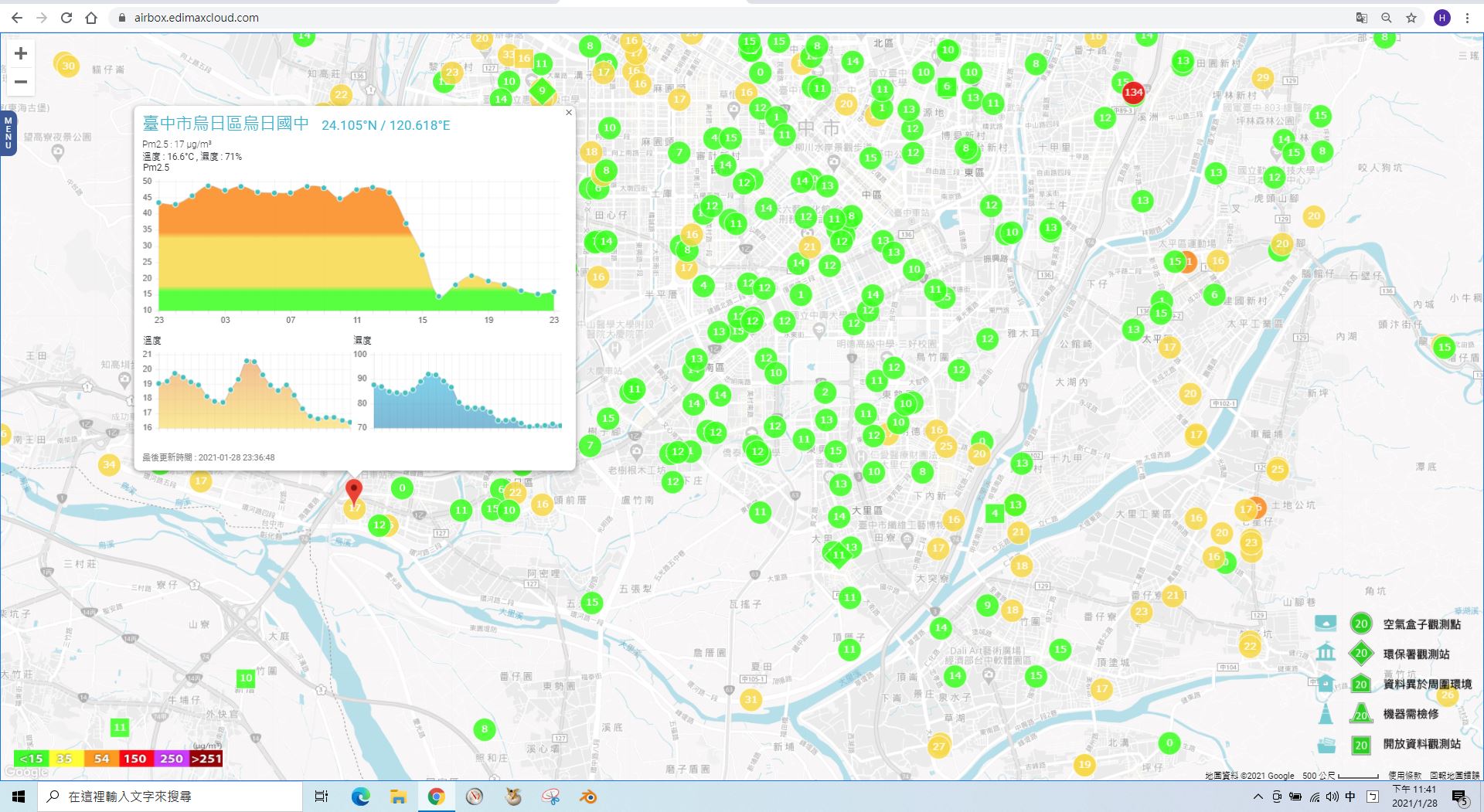This screenshot has height=812, width=1484.
Task: Click the yellow 35 color scale swatch
Action: [x=65, y=759]
